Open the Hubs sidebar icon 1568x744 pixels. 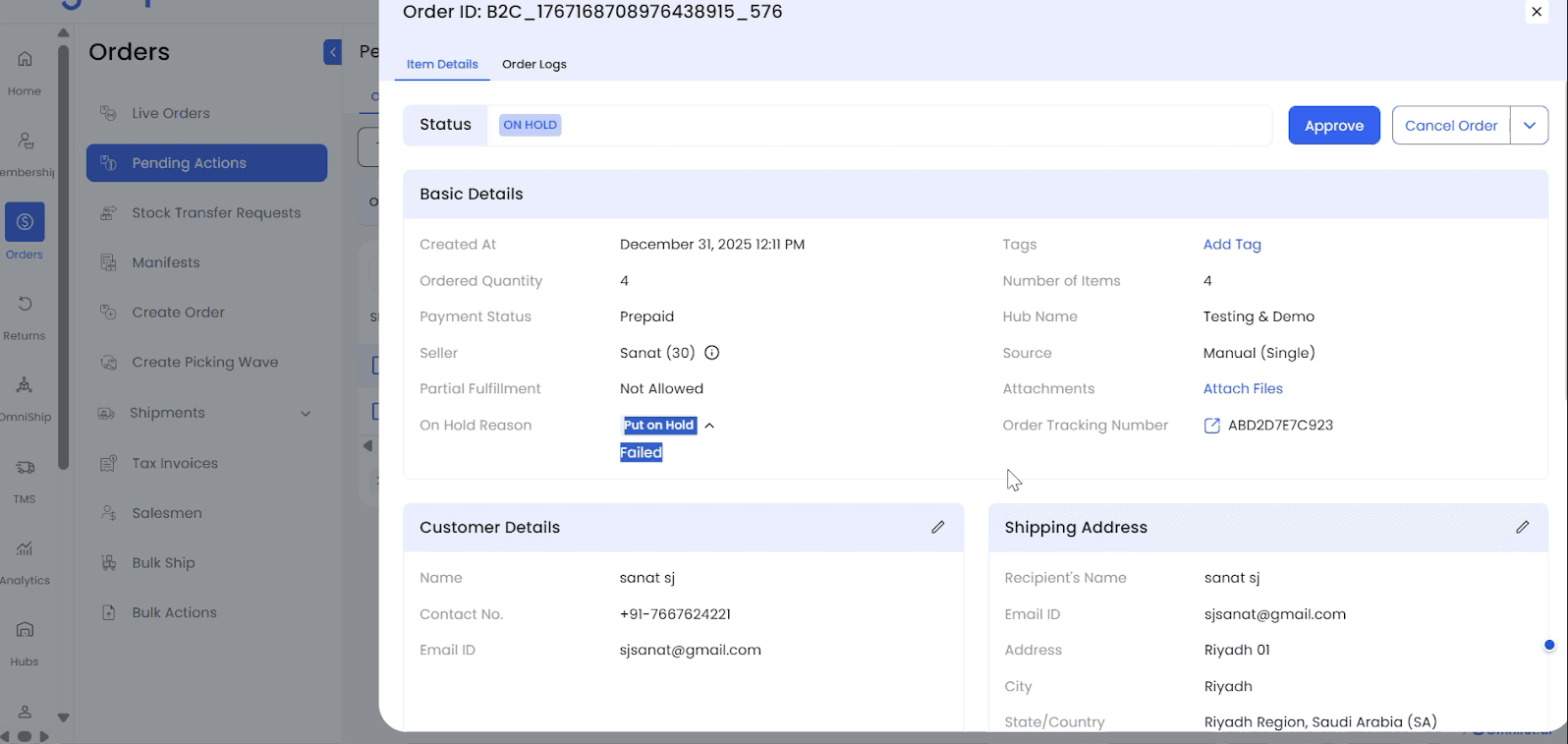pos(25,630)
